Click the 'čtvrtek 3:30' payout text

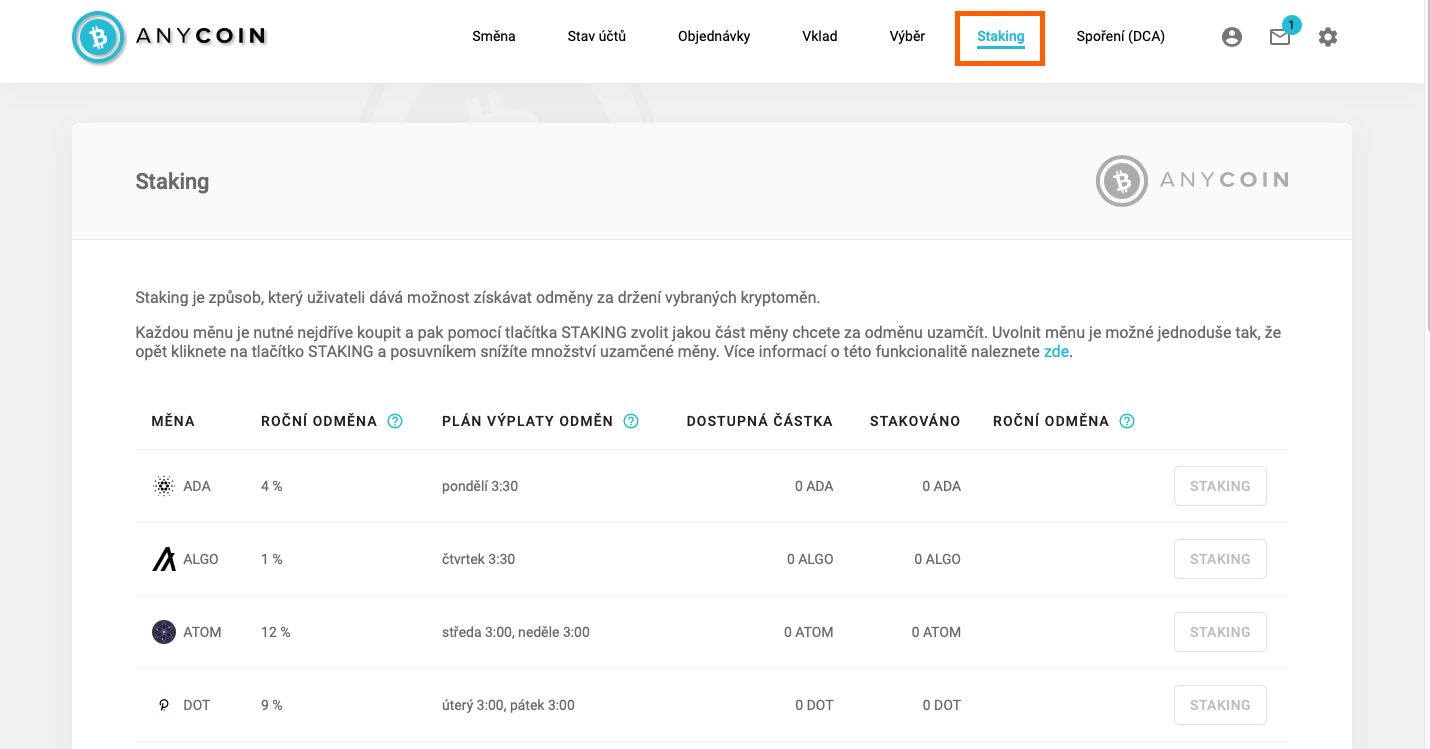click(479, 559)
